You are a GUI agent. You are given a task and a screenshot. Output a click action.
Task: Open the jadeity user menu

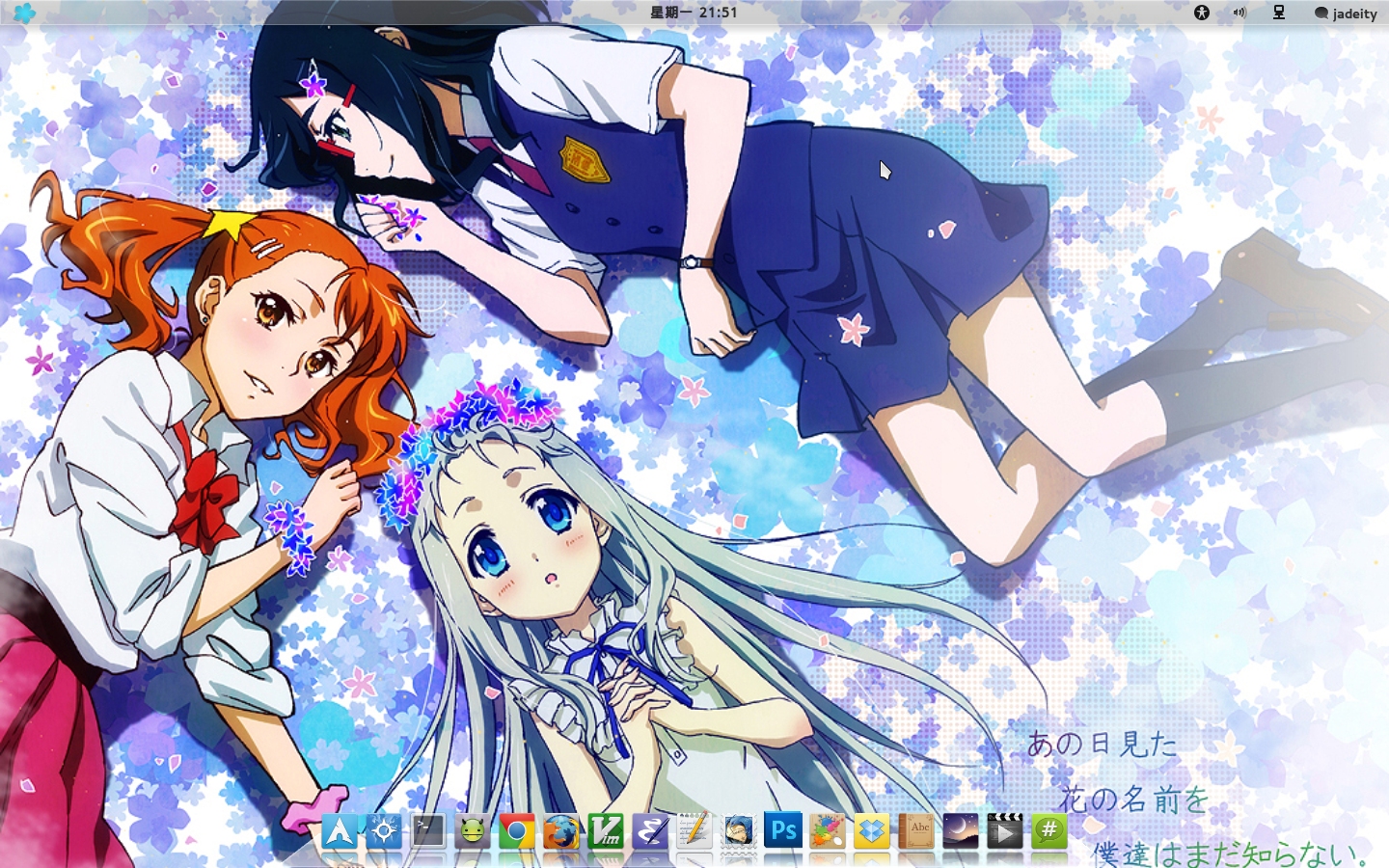point(1346,14)
